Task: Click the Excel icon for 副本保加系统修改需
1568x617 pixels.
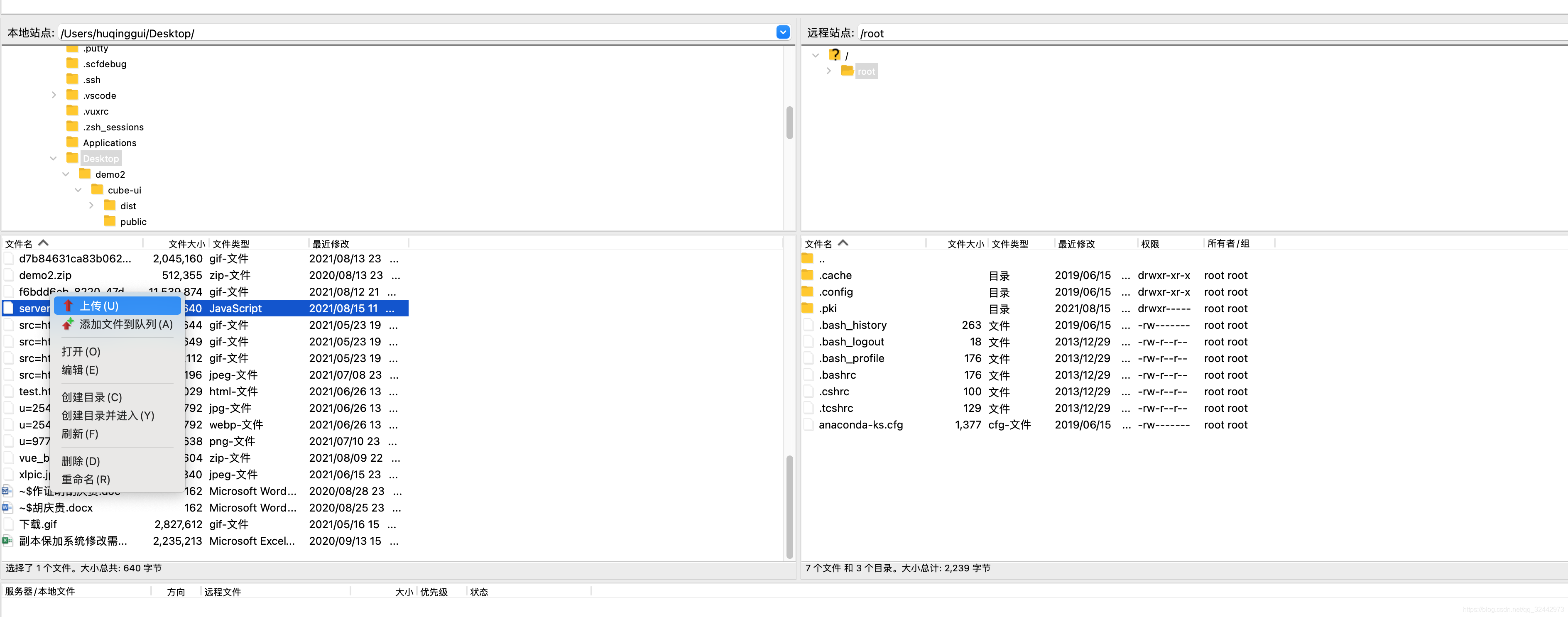Action: coord(7,541)
